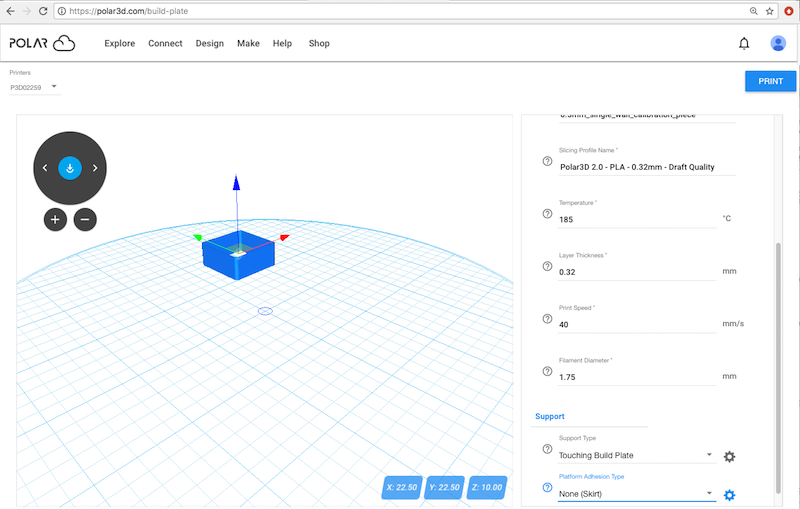Image resolution: width=800 pixels, height=509 pixels.
Task: Show help for Support Type
Action: pos(547,449)
